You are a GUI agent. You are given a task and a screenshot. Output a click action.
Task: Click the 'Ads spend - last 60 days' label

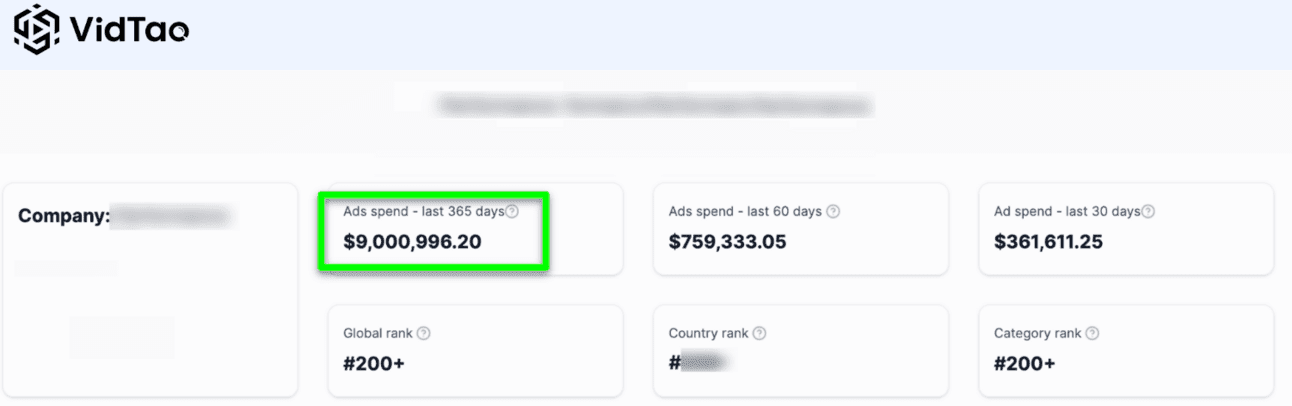pyautogui.click(x=745, y=211)
